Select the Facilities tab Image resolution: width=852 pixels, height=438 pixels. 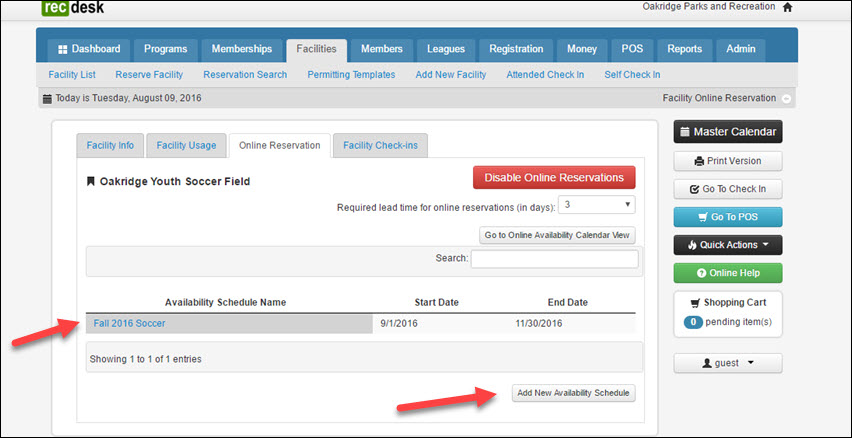pos(316,49)
